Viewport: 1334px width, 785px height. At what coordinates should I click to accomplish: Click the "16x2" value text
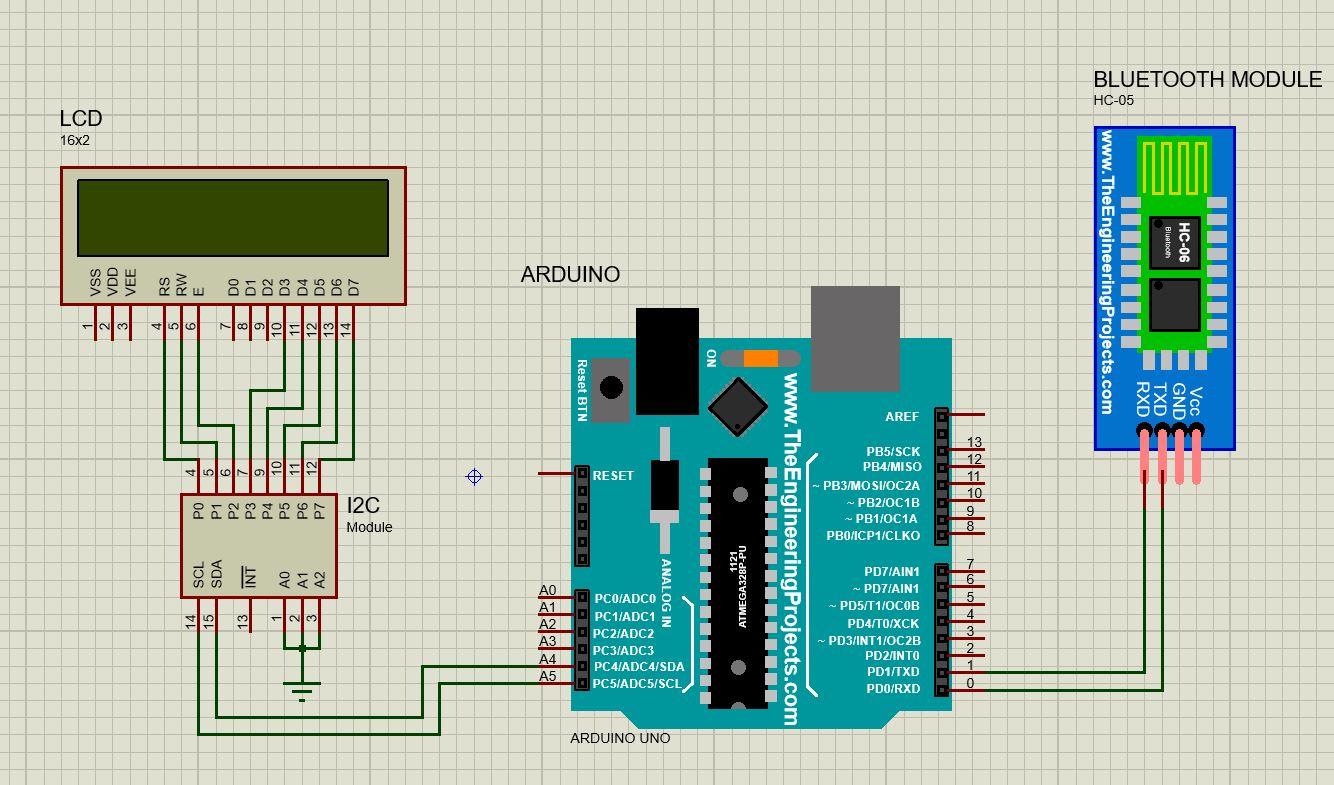75,141
